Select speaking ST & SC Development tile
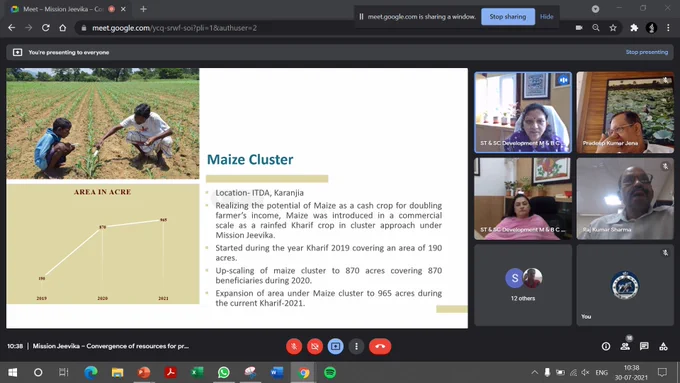Screen dimensions: 680x383 click(x=523, y=112)
